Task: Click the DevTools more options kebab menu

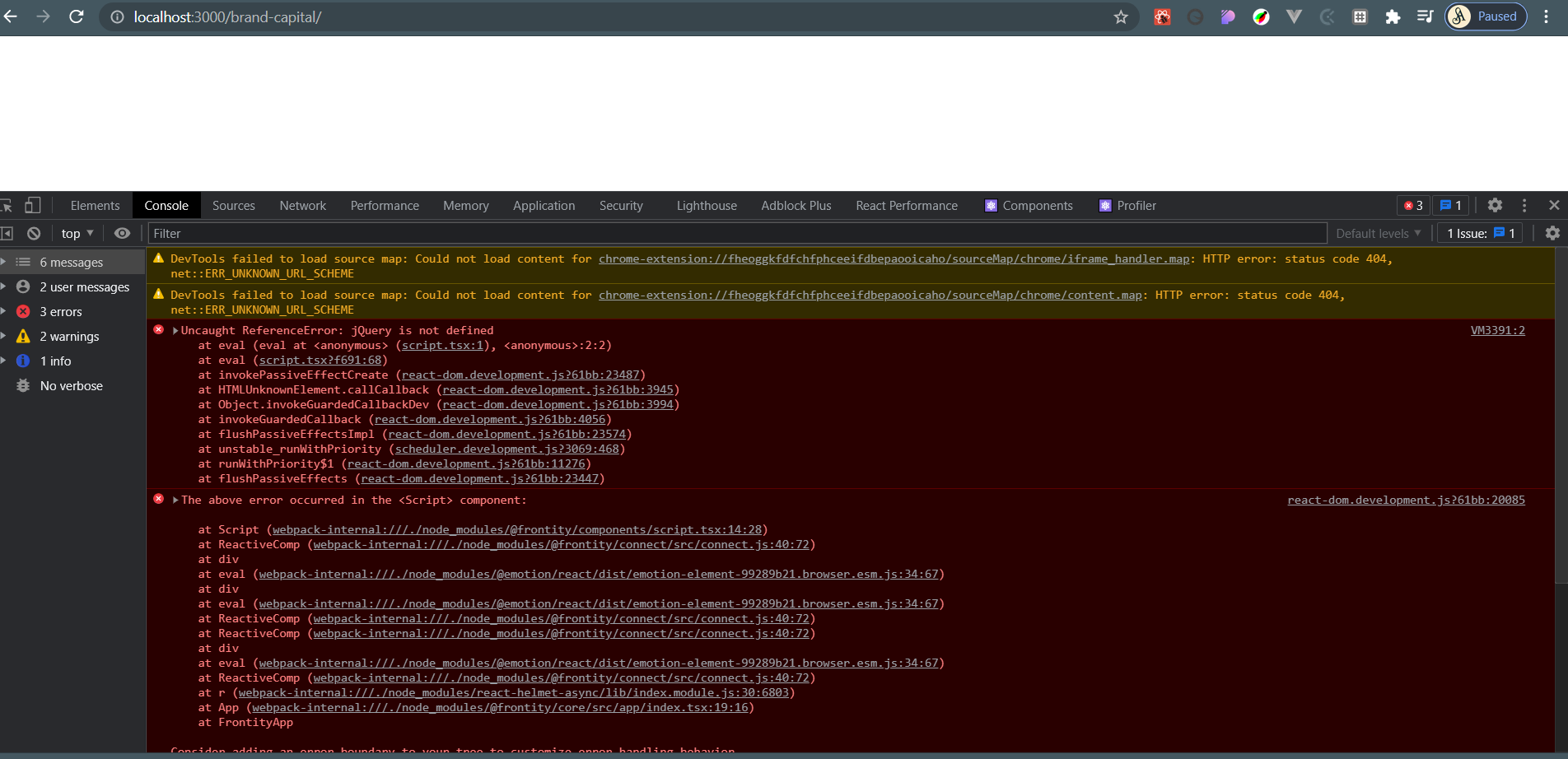Action: pyautogui.click(x=1524, y=206)
